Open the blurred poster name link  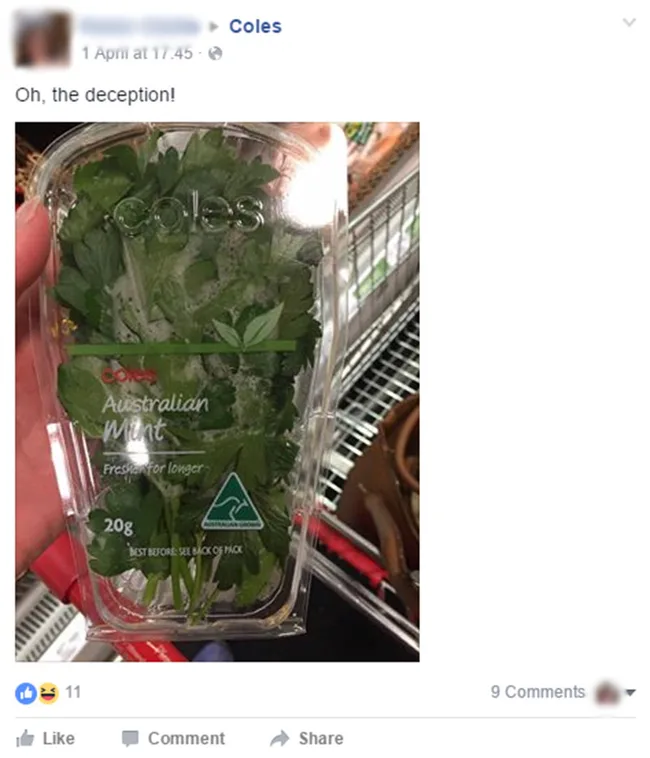point(141,27)
